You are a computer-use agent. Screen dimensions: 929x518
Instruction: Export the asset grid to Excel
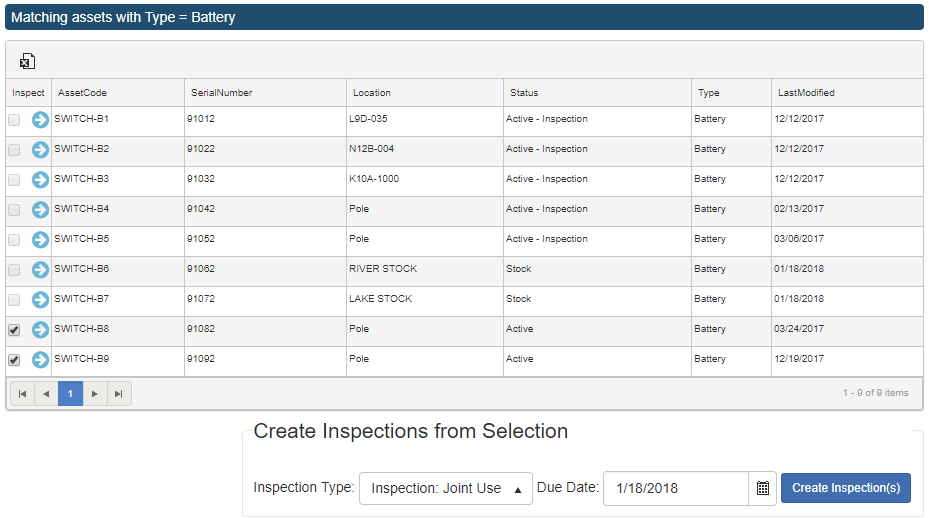click(27, 61)
